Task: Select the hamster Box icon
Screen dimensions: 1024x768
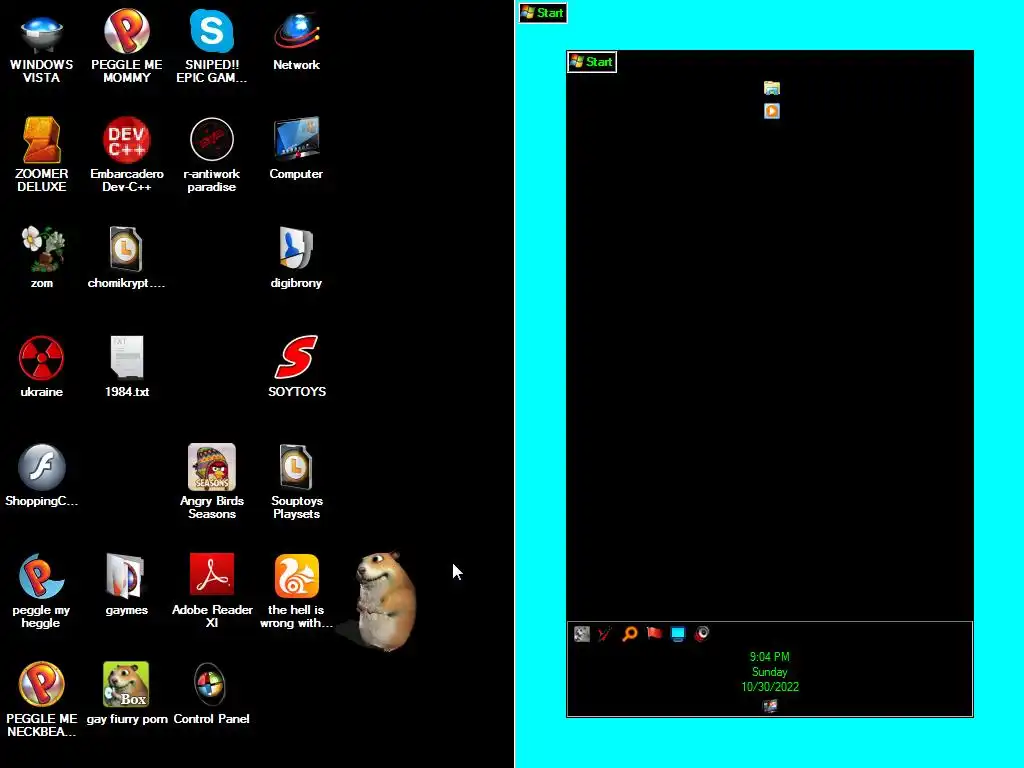Action: (127, 694)
